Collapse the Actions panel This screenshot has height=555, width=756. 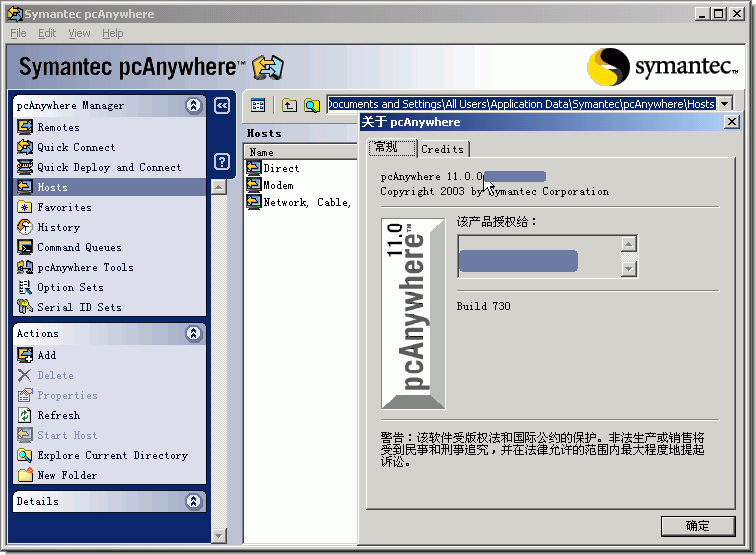tap(193, 333)
